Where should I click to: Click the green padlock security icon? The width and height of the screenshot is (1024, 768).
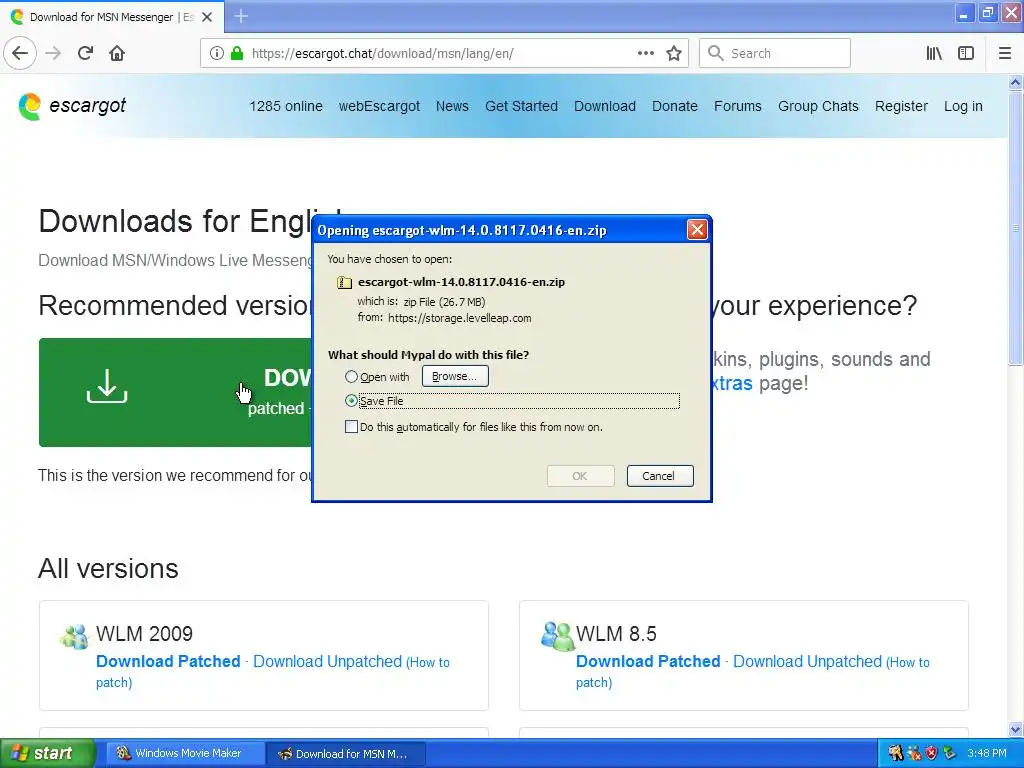point(237,54)
